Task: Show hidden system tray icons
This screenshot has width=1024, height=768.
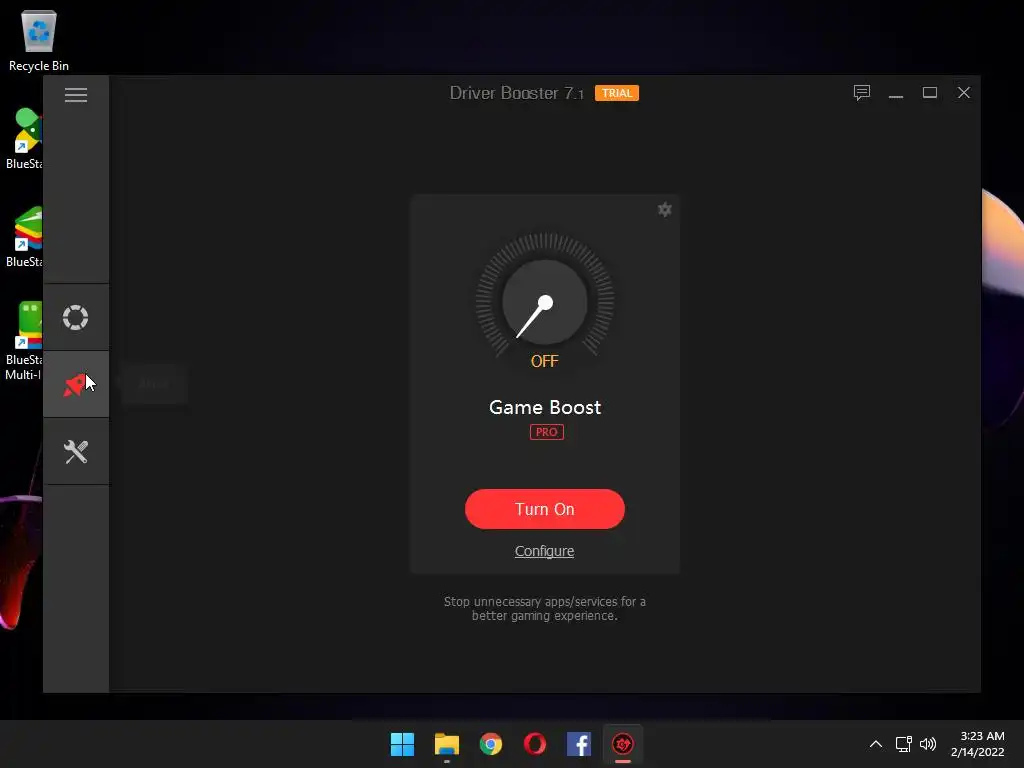Action: click(876, 744)
